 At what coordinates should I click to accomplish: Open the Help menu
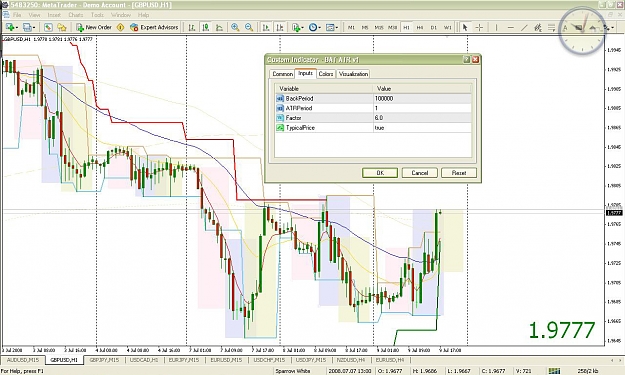(x=143, y=15)
